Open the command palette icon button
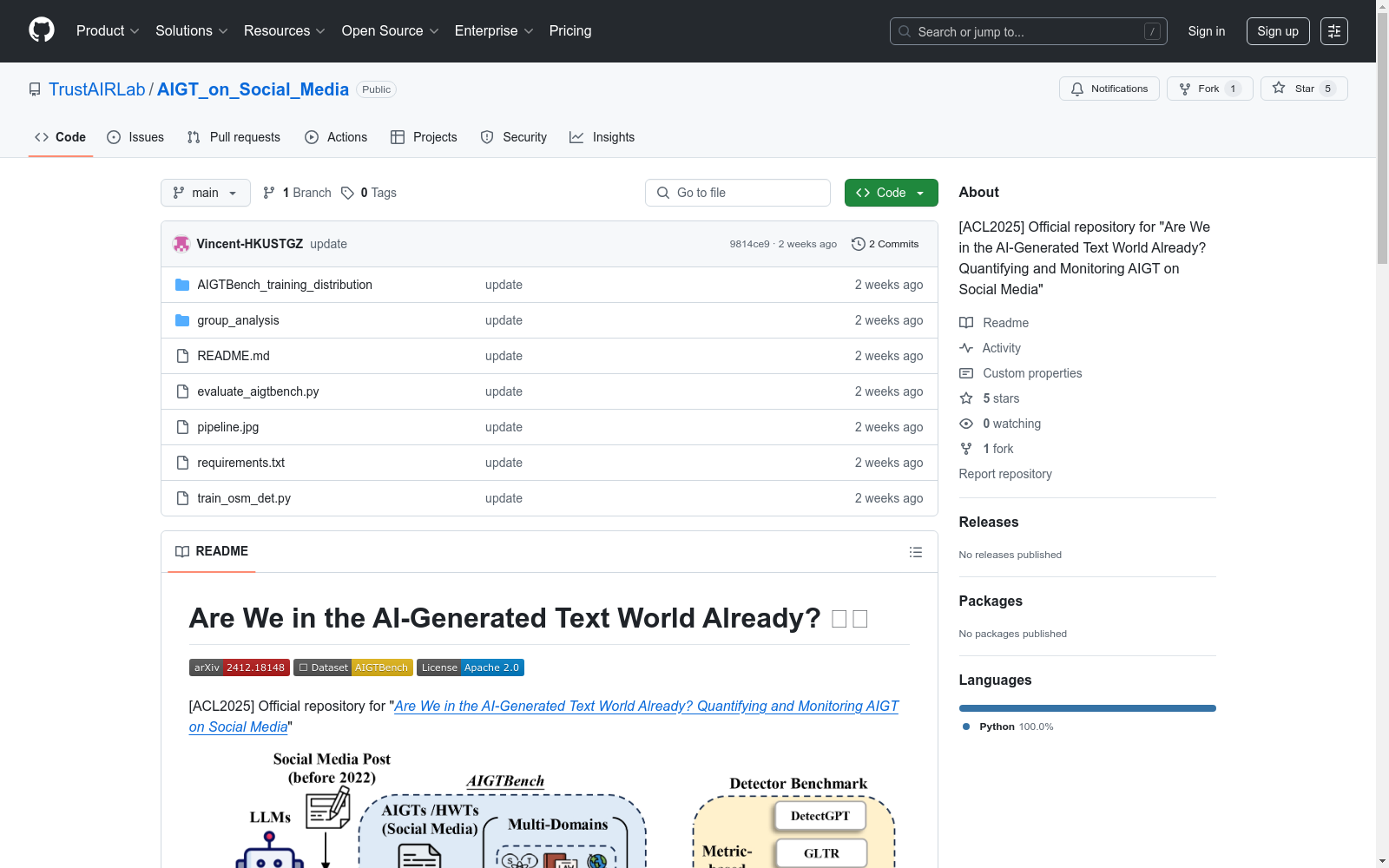1389x868 pixels. 1334,31
